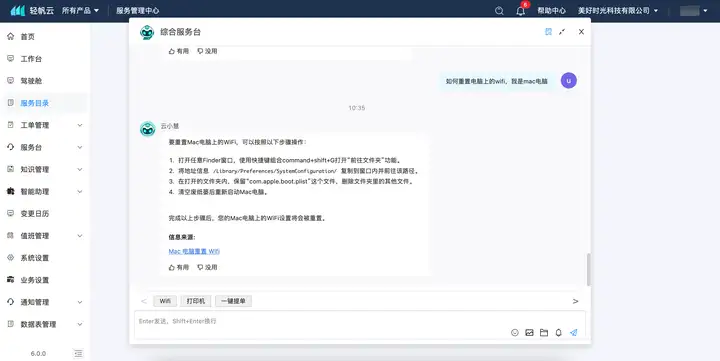Click the 知识管理 sidebar icon
The width and height of the screenshot is (720, 361).
tap(11, 169)
